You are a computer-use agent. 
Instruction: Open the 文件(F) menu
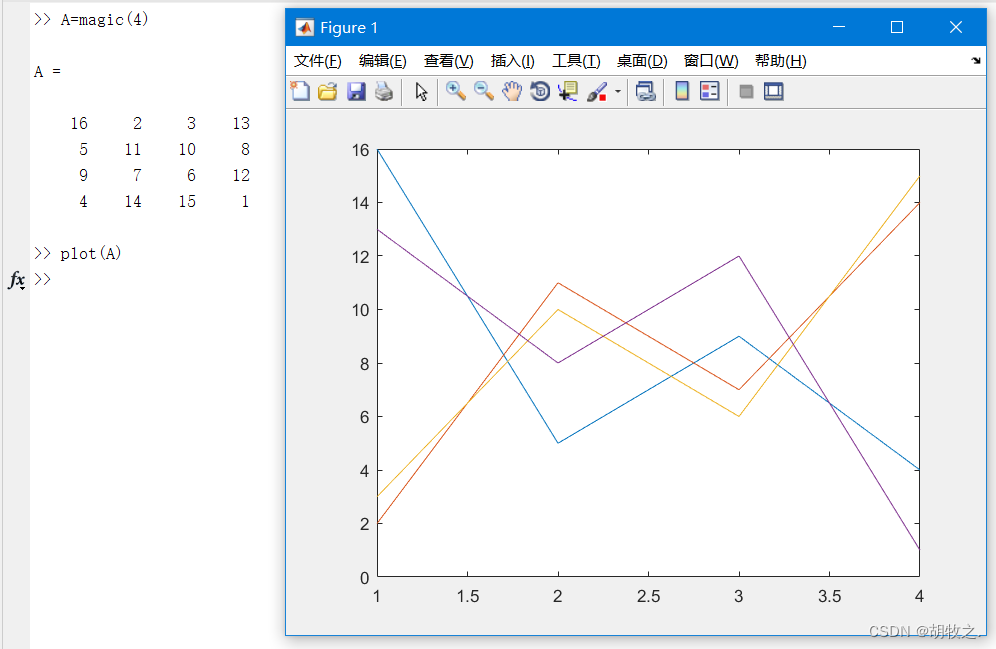pyautogui.click(x=317, y=61)
